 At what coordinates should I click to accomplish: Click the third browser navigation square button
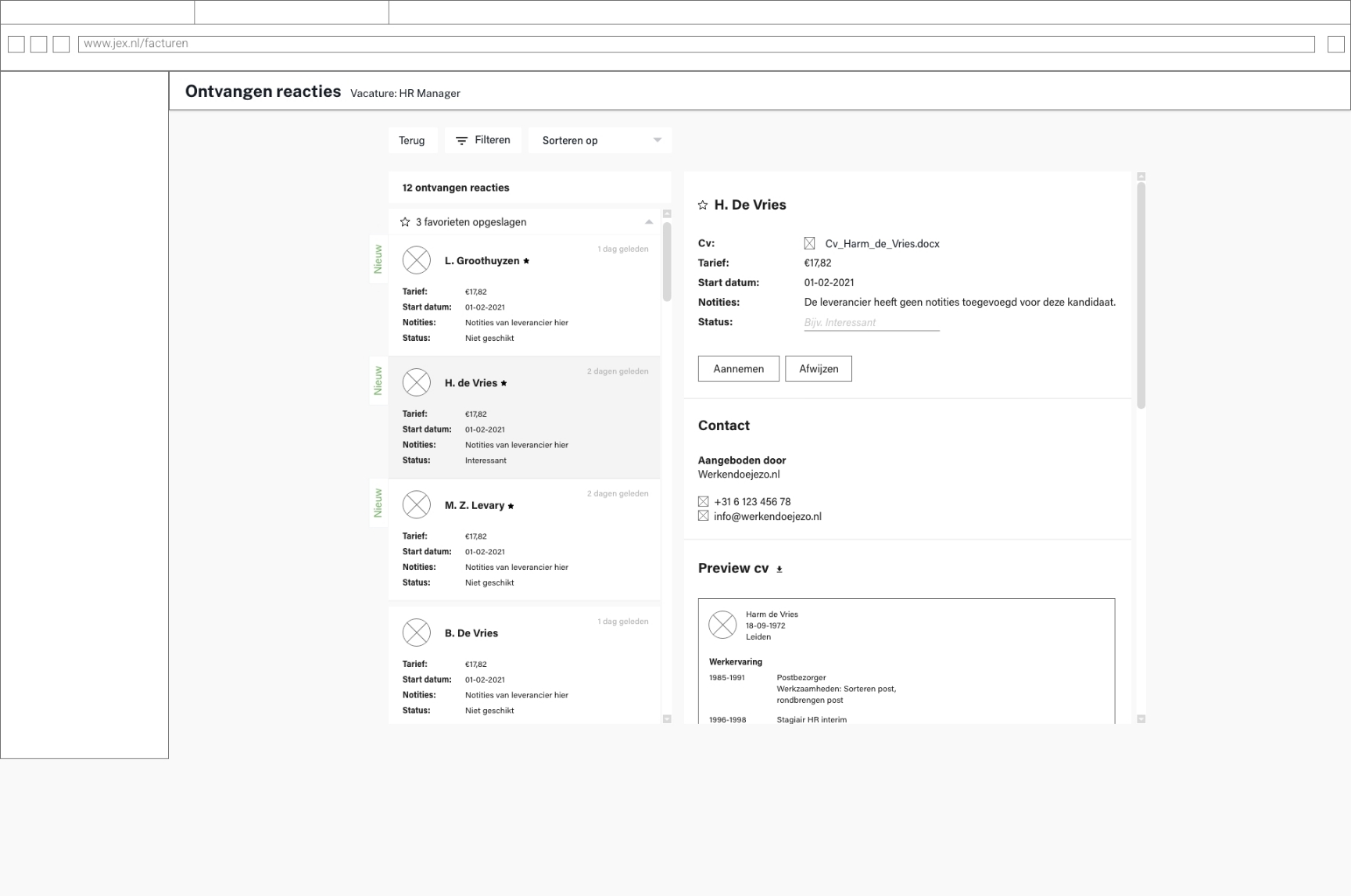pyautogui.click(x=61, y=45)
